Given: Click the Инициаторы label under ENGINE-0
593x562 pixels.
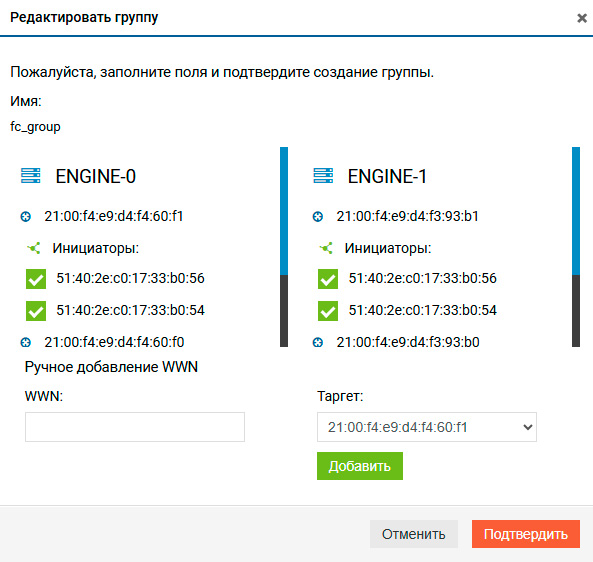Looking at the screenshot, I should point(96,248).
